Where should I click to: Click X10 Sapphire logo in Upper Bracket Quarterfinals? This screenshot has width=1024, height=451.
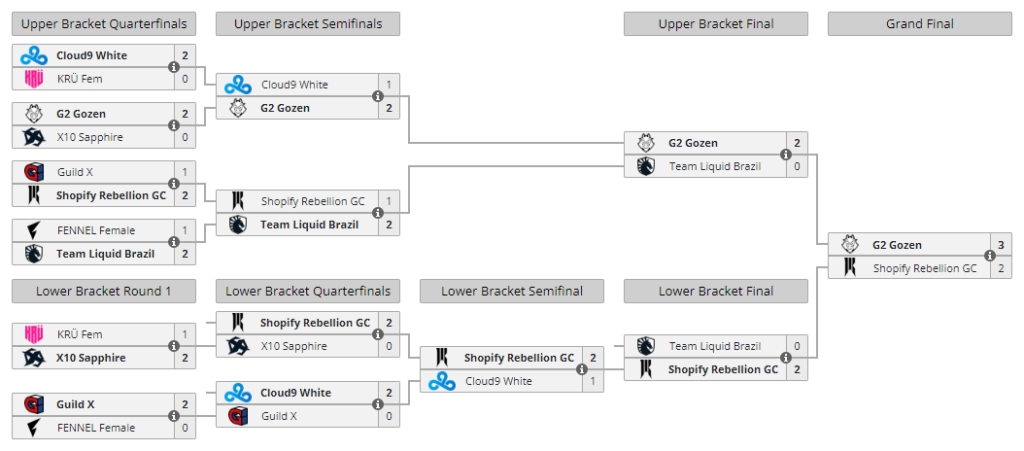(34, 137)
